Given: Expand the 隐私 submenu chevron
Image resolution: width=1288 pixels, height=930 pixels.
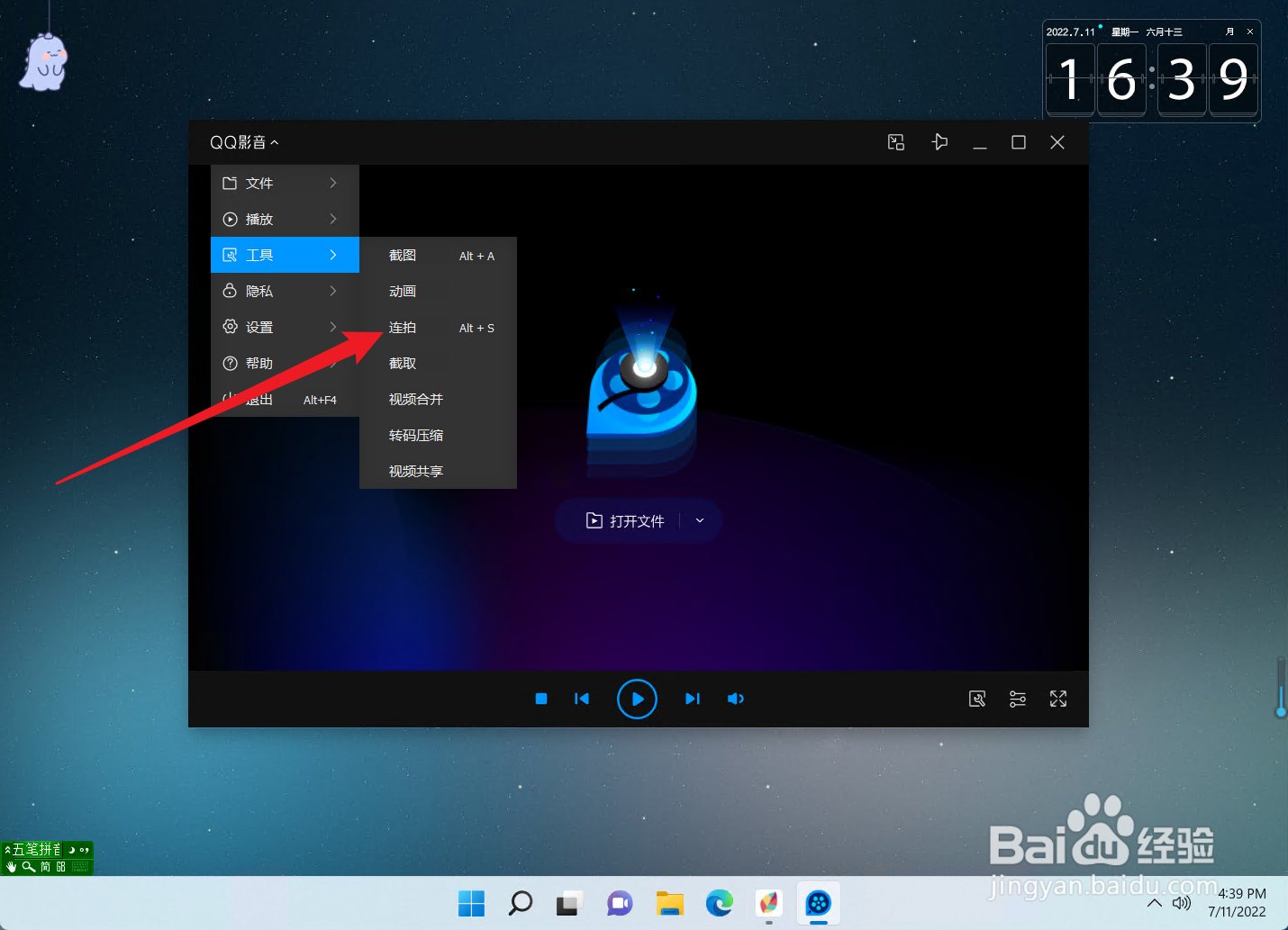Looking at the screenshot, I should point(333,291).
